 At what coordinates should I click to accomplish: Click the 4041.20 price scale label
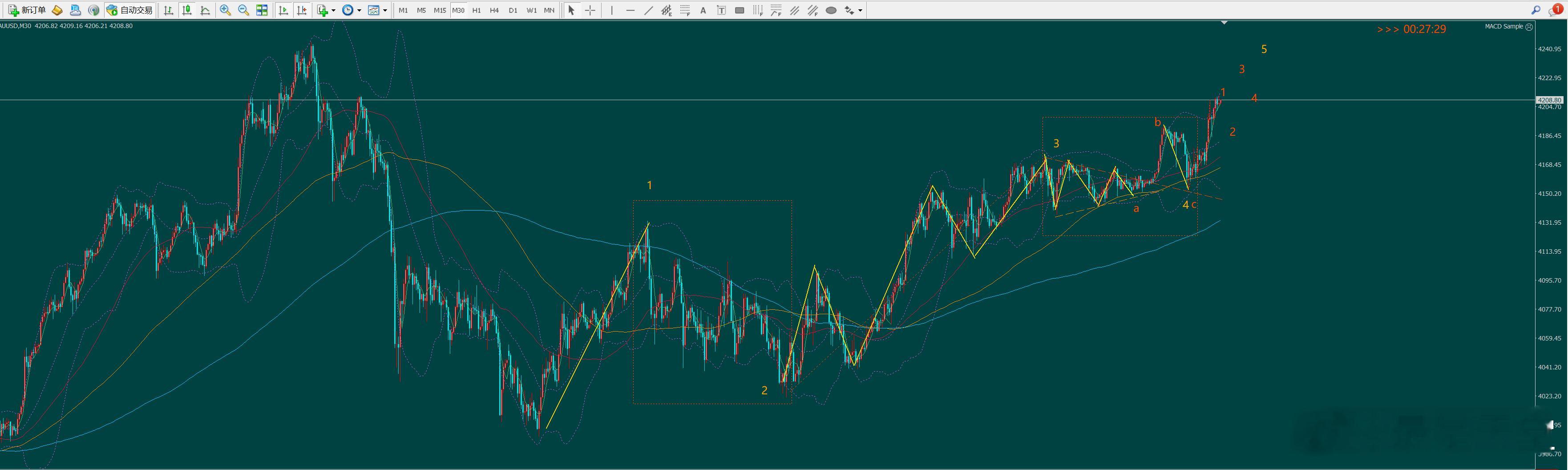pyautogui.click(x=1550, y=367)
